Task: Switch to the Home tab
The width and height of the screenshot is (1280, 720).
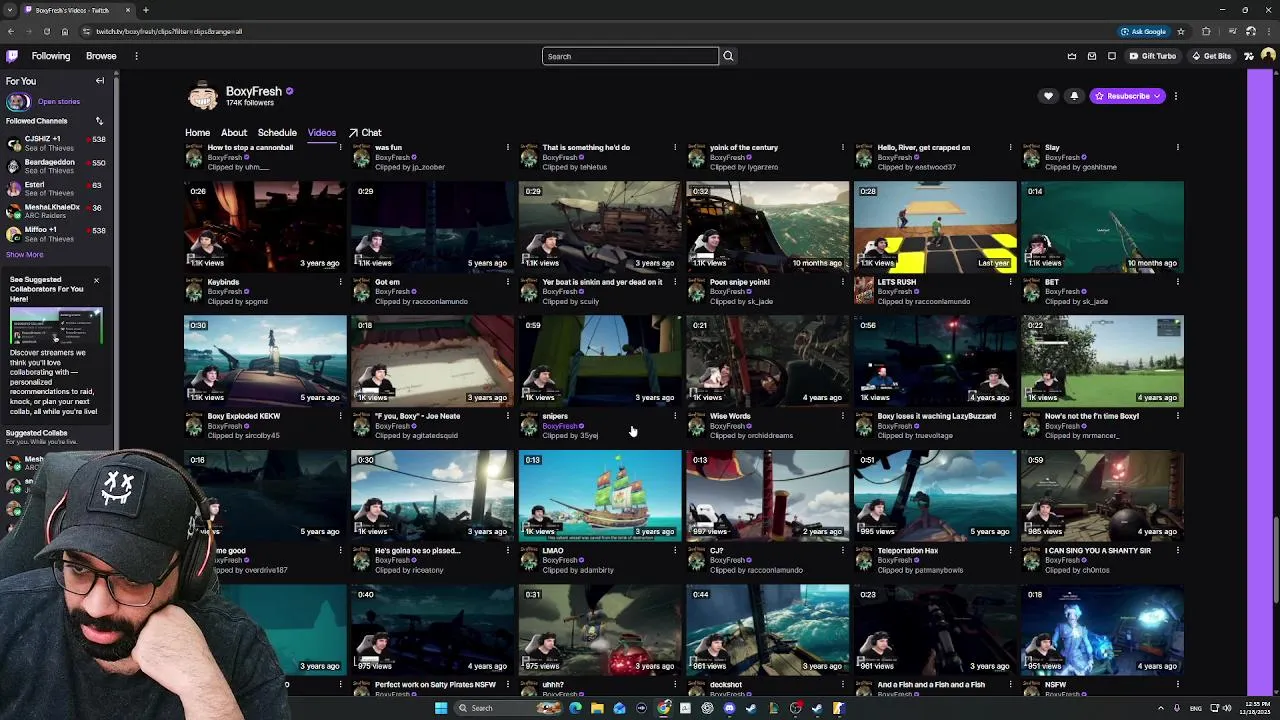Action: [x=197, y=132]
